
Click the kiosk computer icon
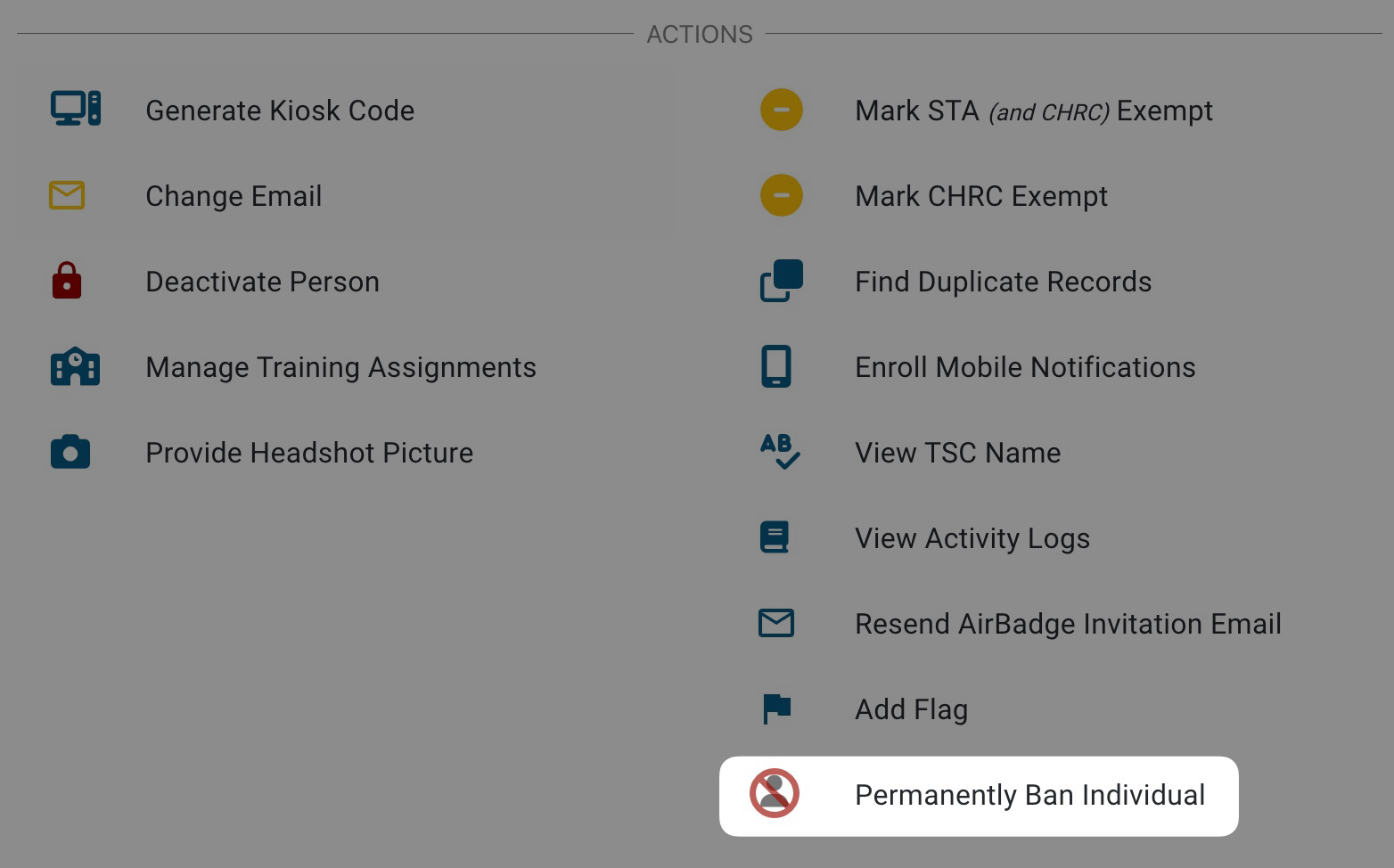click(75, 109)
